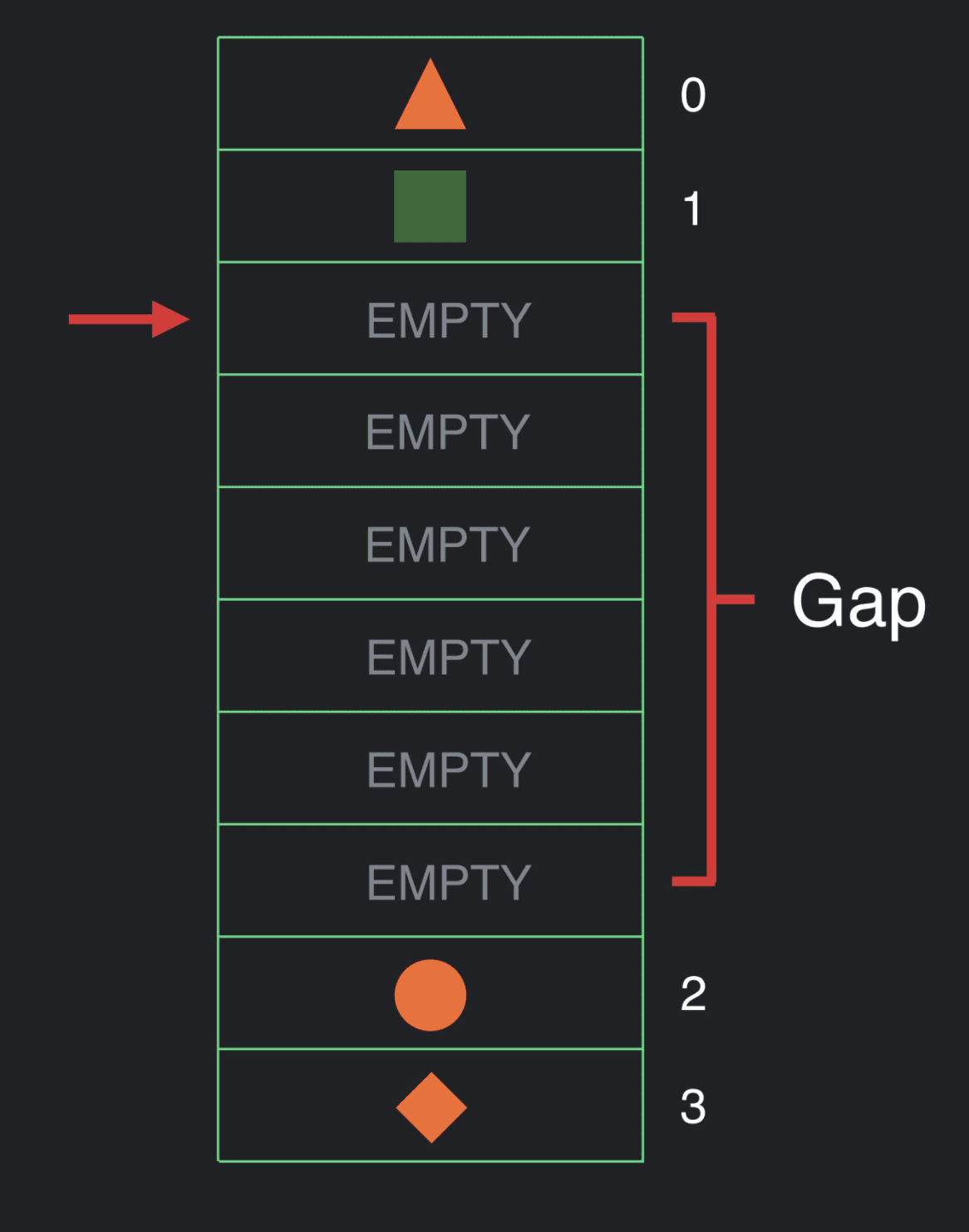The height and width of the screenshot is (1232, 969).
Task: Click the Gap label
Action: pos(858,604)
